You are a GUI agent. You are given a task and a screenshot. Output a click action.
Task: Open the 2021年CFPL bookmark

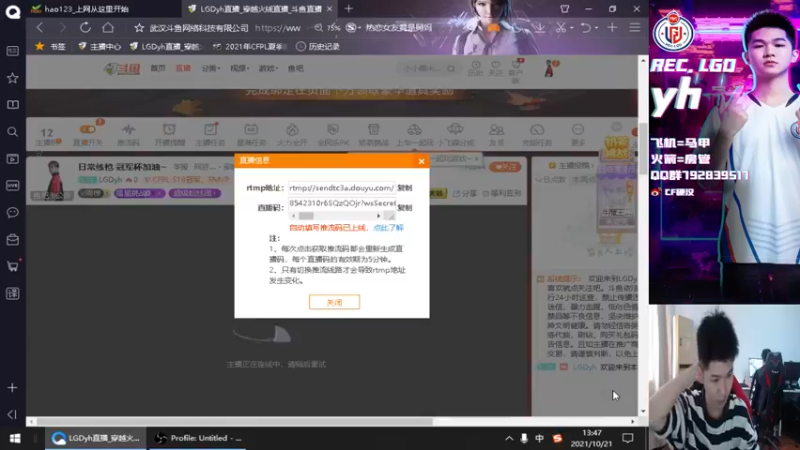250,46
